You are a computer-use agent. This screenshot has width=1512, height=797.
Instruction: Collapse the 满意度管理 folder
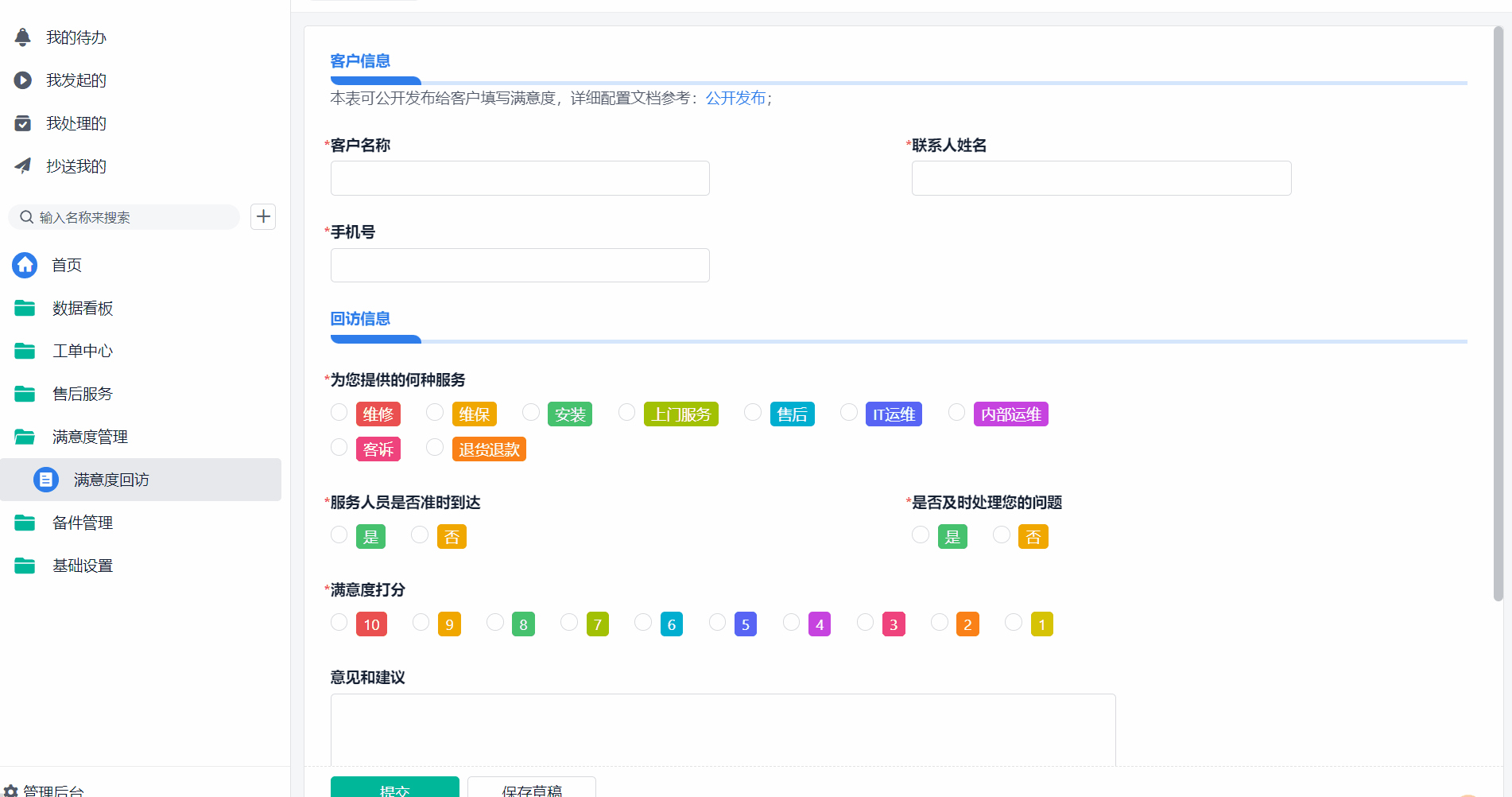point(90,437)
